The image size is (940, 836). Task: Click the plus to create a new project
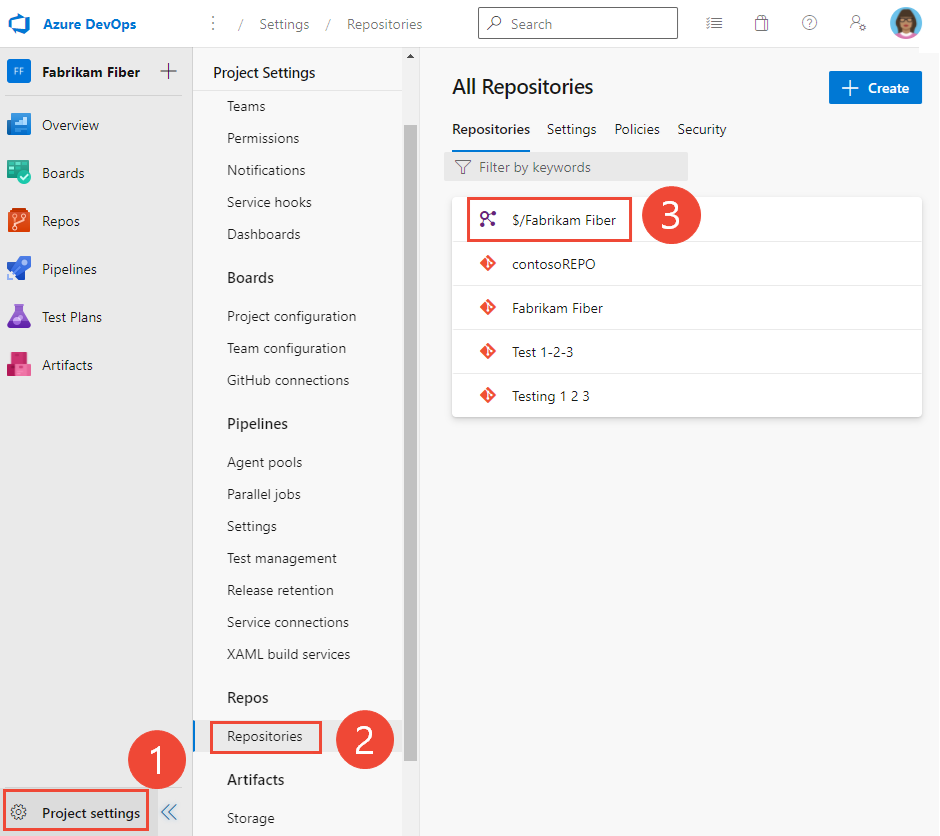(168, 71)
